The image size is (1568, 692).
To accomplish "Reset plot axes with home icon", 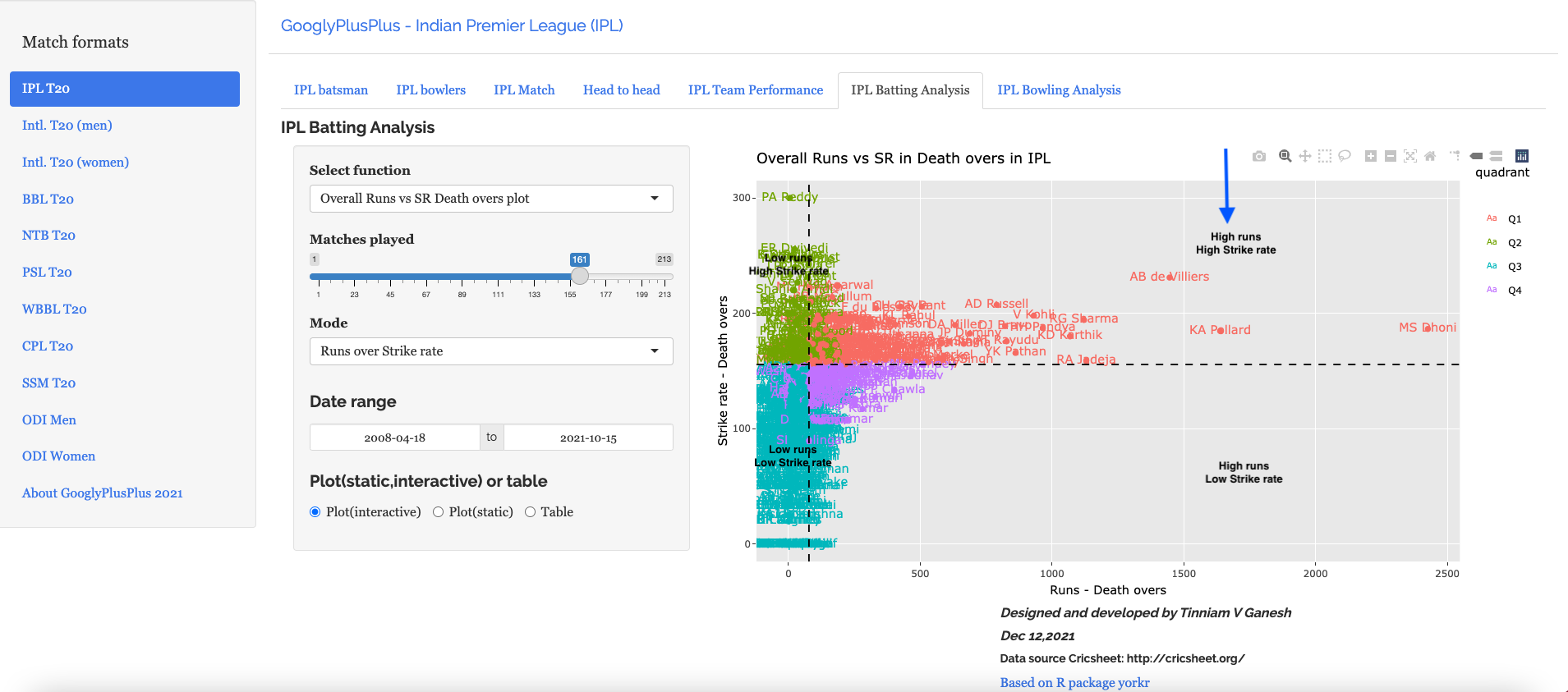I will (x=1430, y=156).
